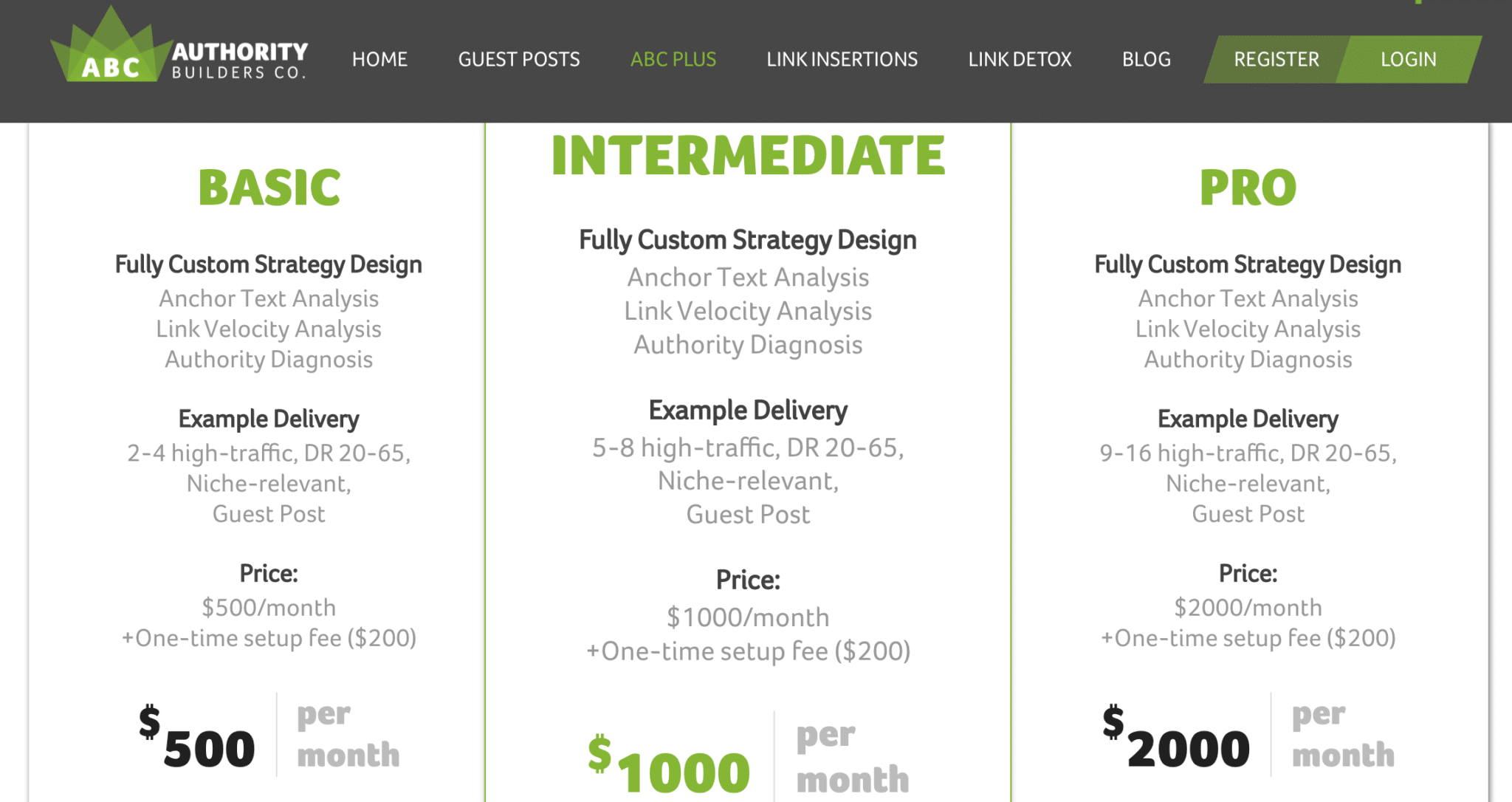Navigate to Link Detox
Image resolution: width=1512 pixels, height=802 pixels.
[1020, 59]
